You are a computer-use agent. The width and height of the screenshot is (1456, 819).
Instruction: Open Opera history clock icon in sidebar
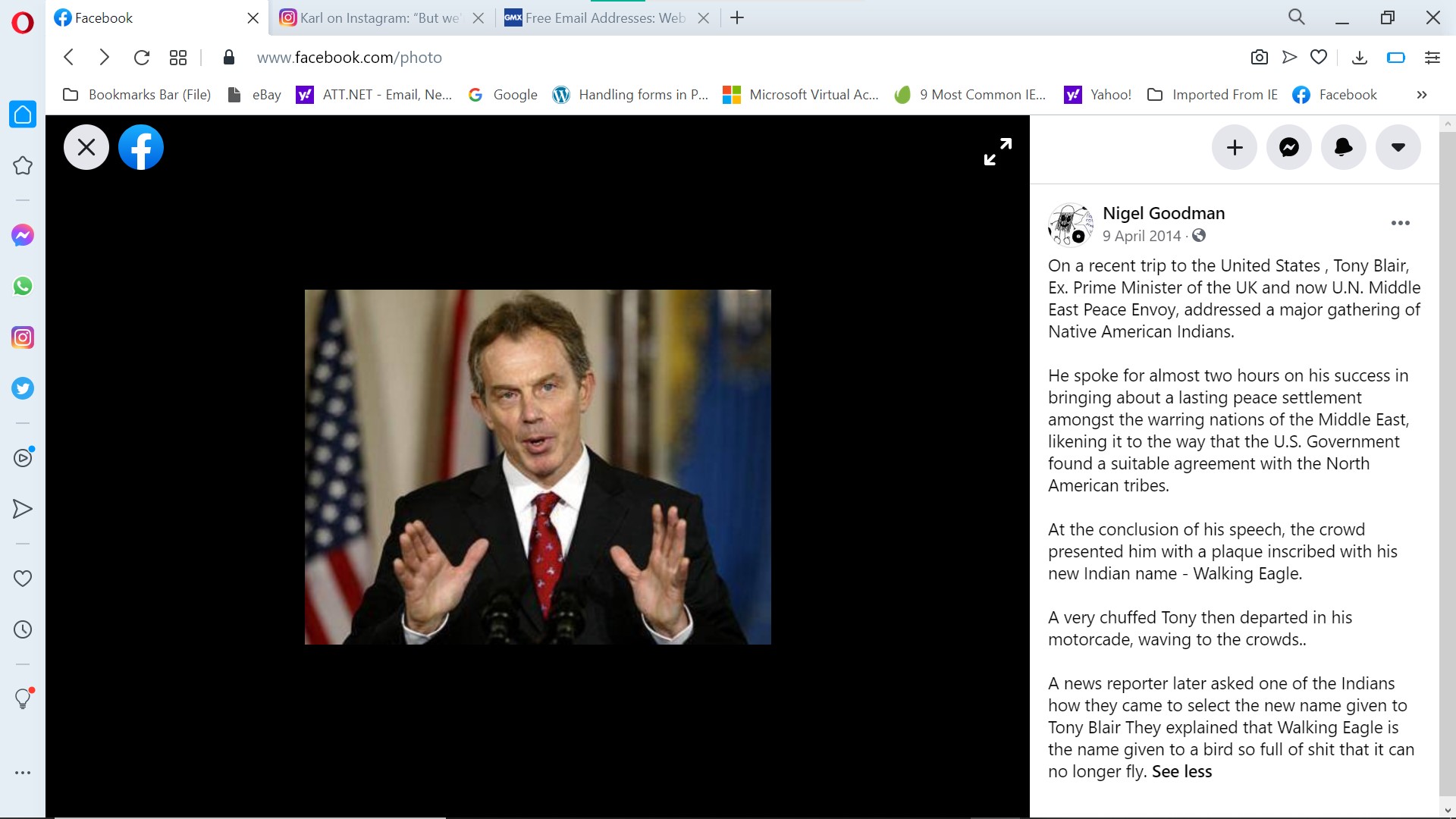23,629
